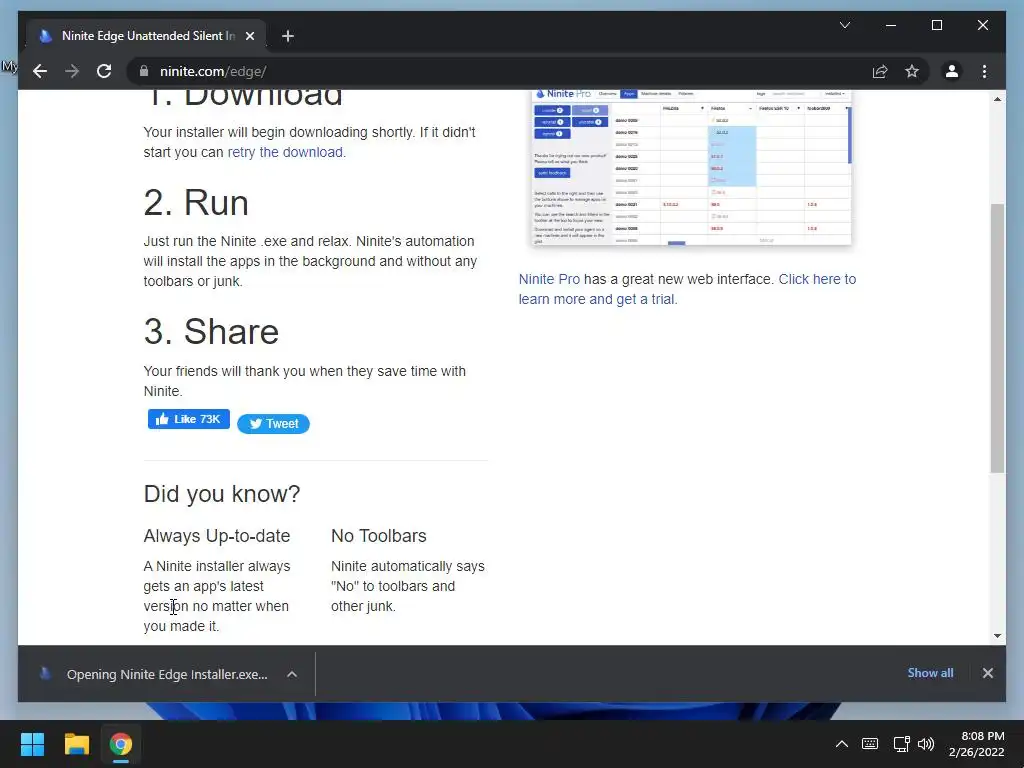Image resolution: width=1024 pixels, height=768 pixels.
Task: Click the scrollbar down arrow
Action: tap(997, 635)
